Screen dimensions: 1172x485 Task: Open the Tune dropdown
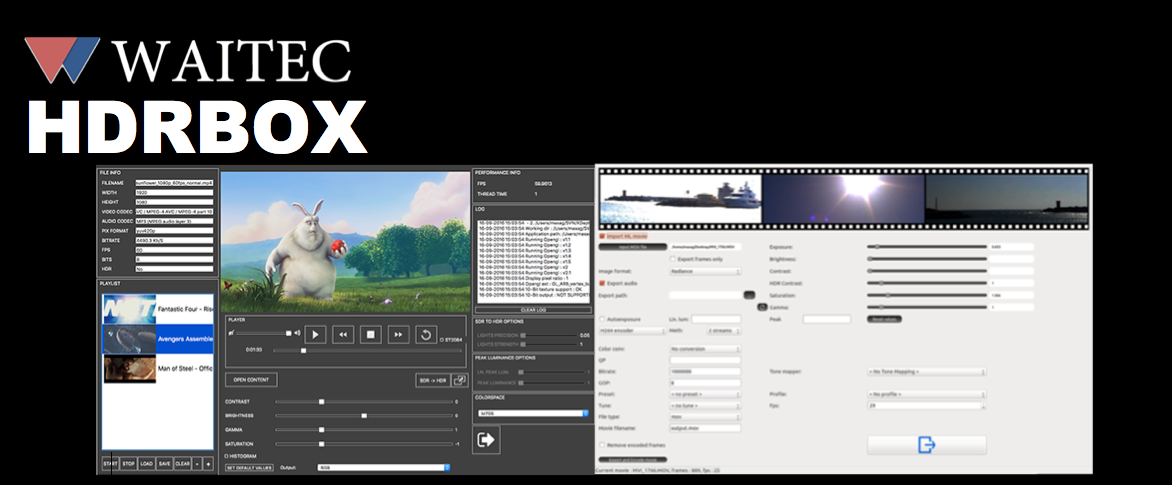705,405
